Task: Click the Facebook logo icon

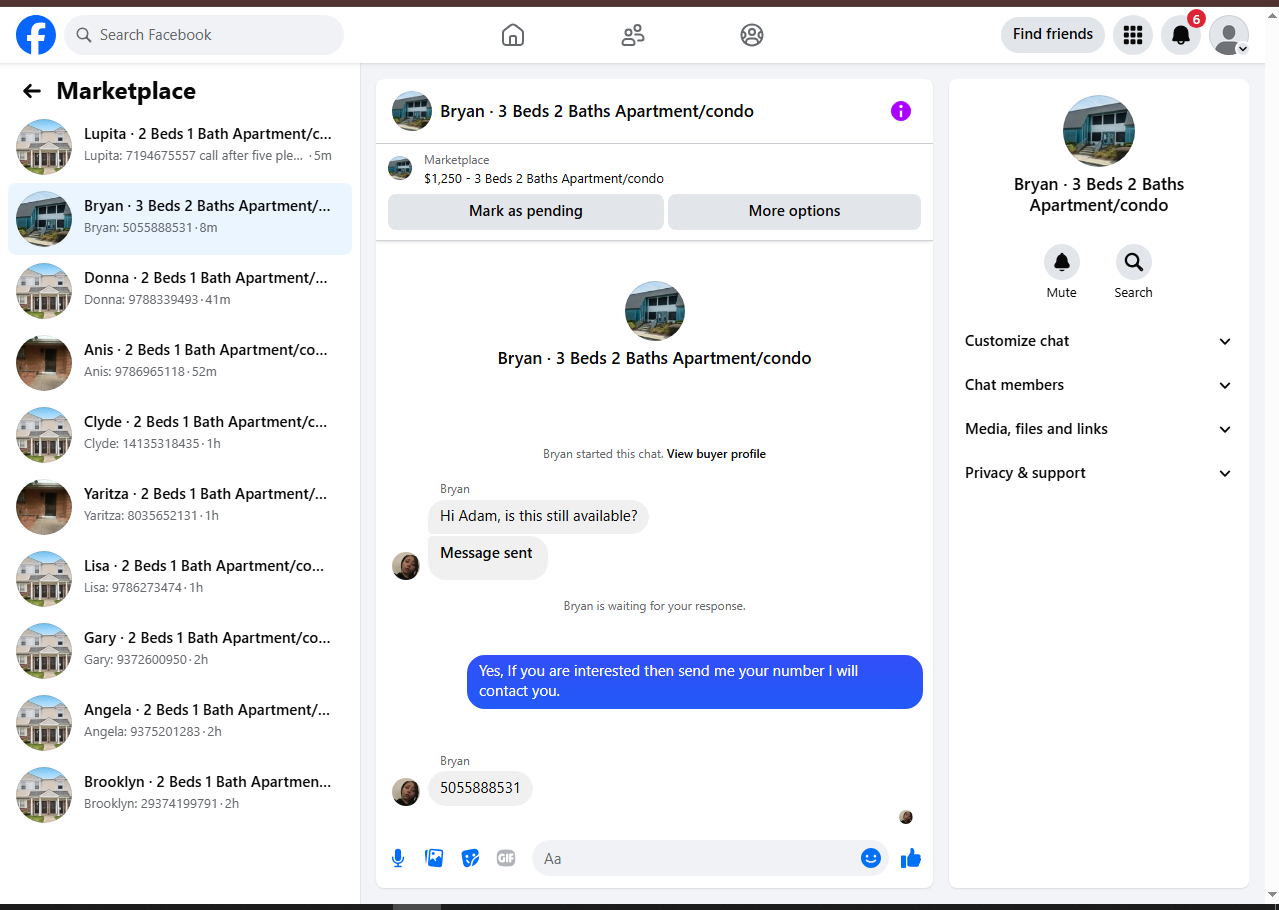Action: (36, 35)
